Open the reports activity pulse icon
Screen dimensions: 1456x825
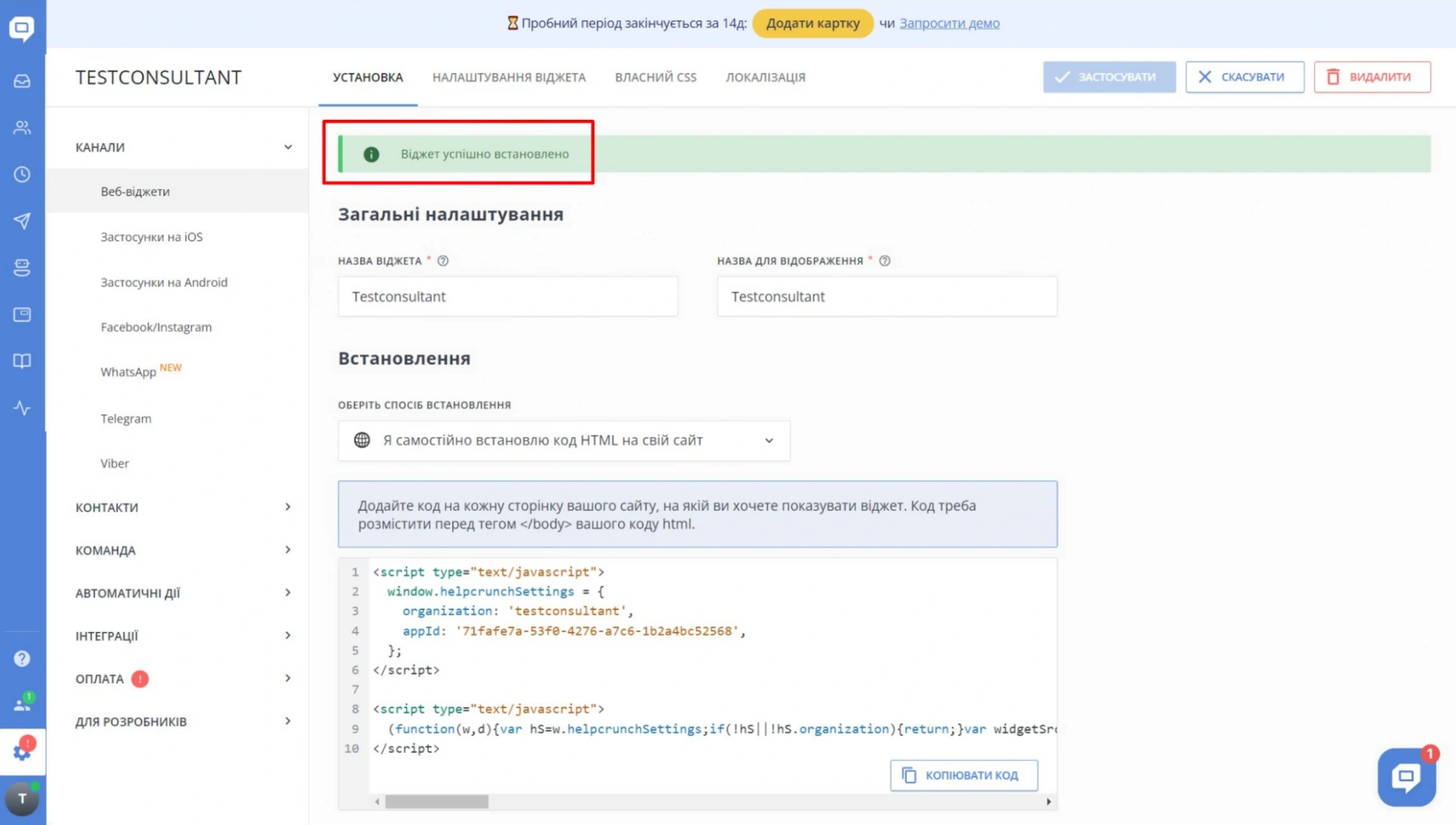click(x=22, y=408)
